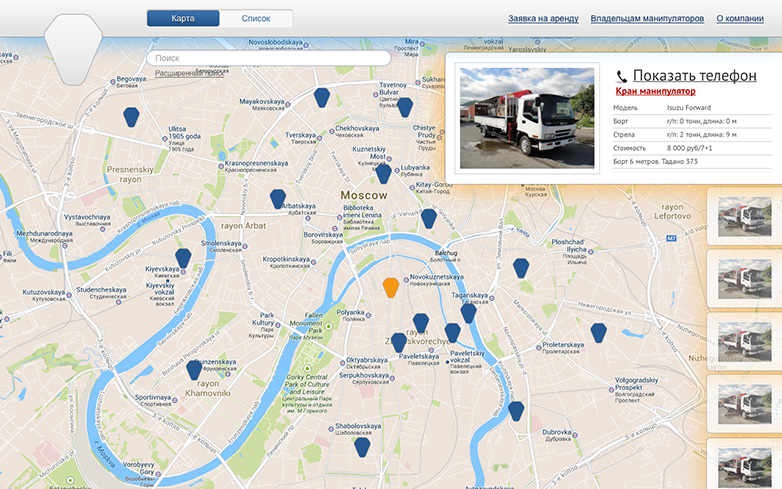The height and width of the screenshot is (489, 782).
Task: Open the Владельцам манипуляторов link
Action: pyautogui.click(x=647, y=18)
